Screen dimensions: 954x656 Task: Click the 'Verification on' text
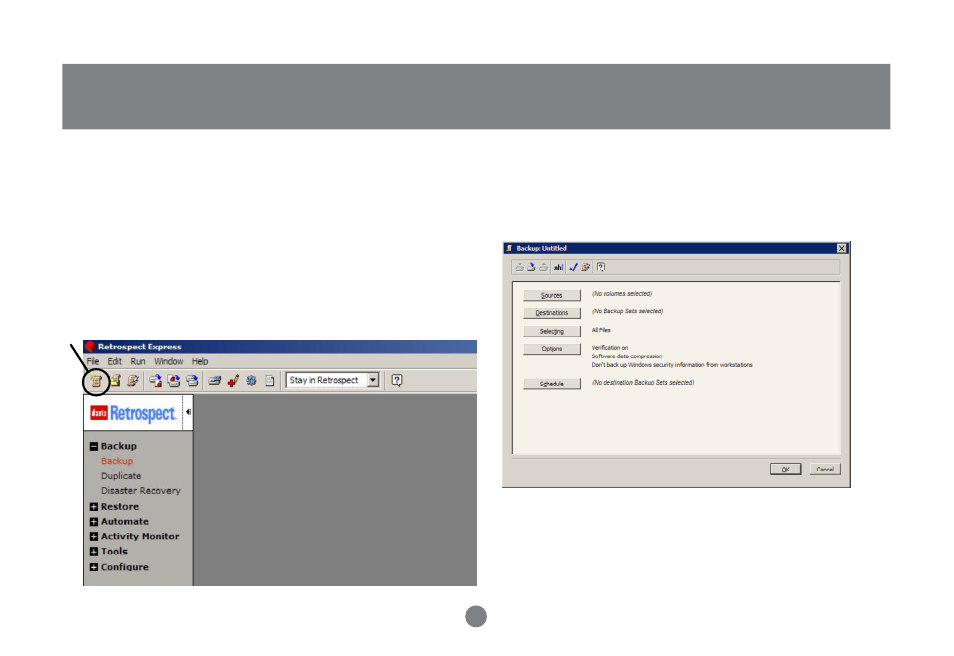(610, 347)
